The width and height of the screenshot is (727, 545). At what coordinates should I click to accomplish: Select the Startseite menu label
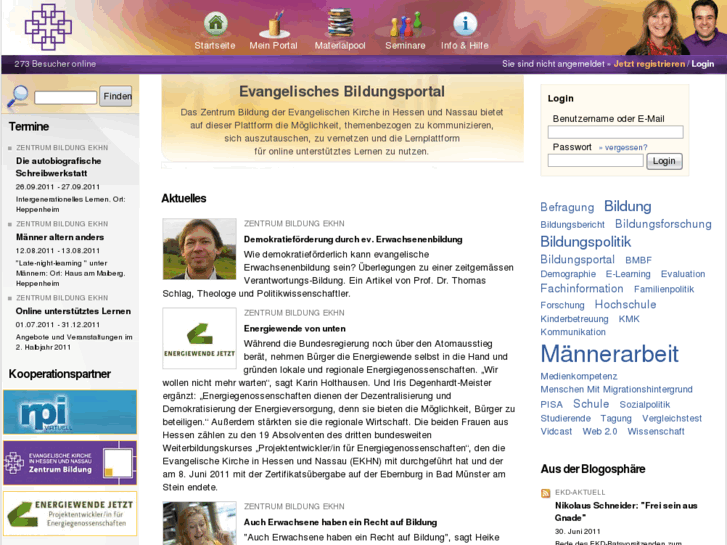pos(215,45)
